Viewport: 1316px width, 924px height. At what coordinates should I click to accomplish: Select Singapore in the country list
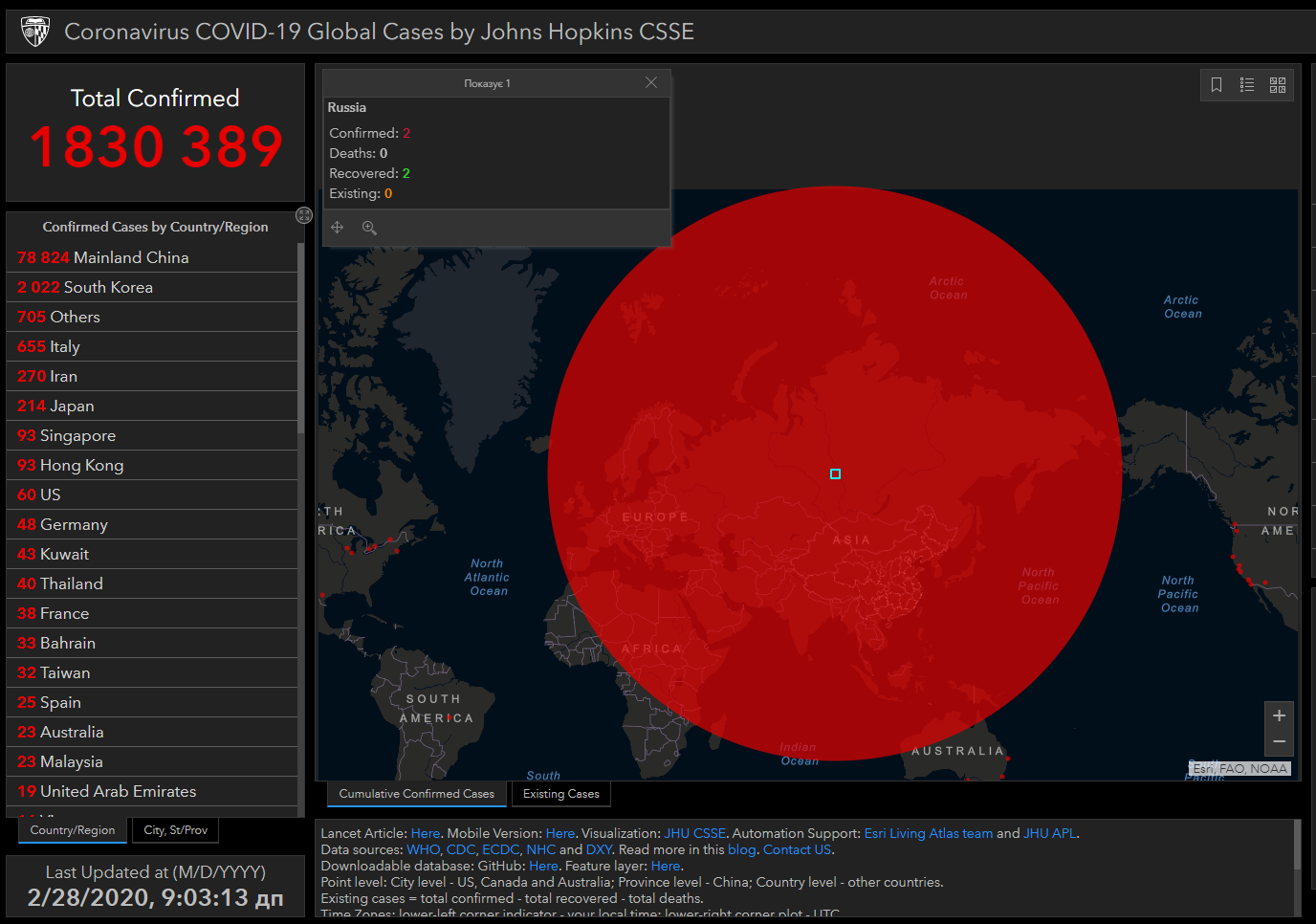[153, 435]
